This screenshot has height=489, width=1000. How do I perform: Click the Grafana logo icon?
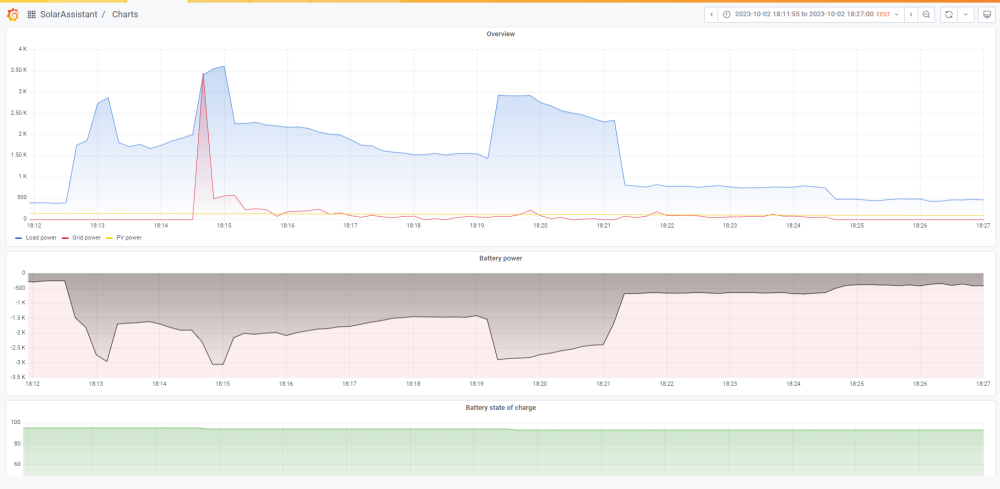12,14
